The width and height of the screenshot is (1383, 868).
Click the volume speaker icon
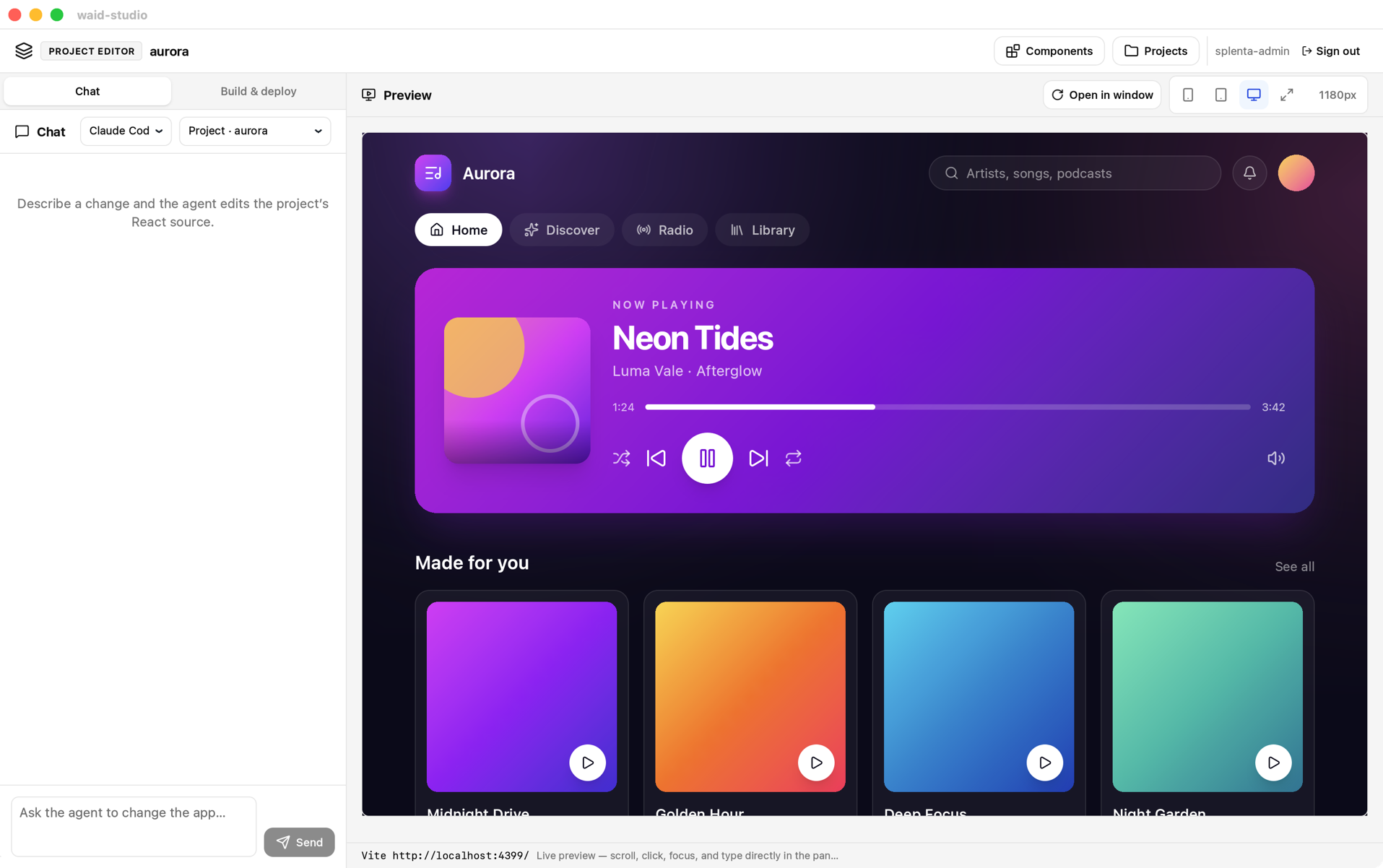[x=1276, y=459]
